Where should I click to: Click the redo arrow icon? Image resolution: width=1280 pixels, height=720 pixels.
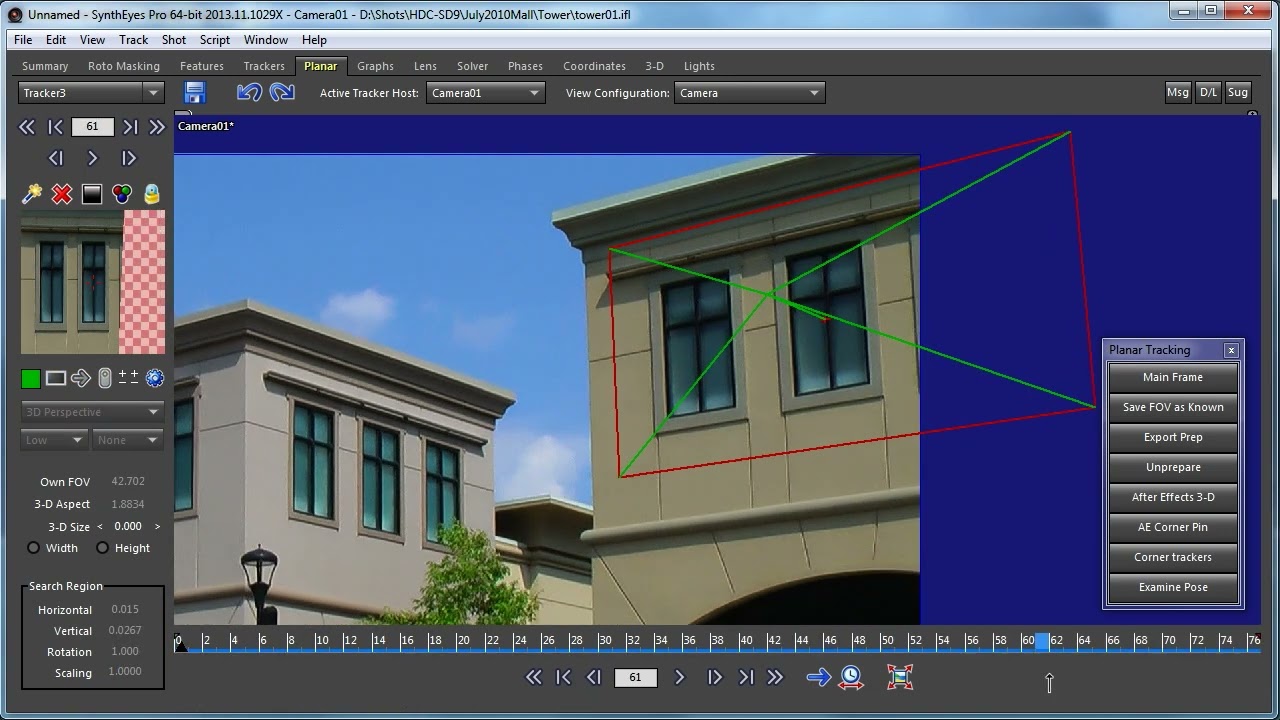pos(282,92)
